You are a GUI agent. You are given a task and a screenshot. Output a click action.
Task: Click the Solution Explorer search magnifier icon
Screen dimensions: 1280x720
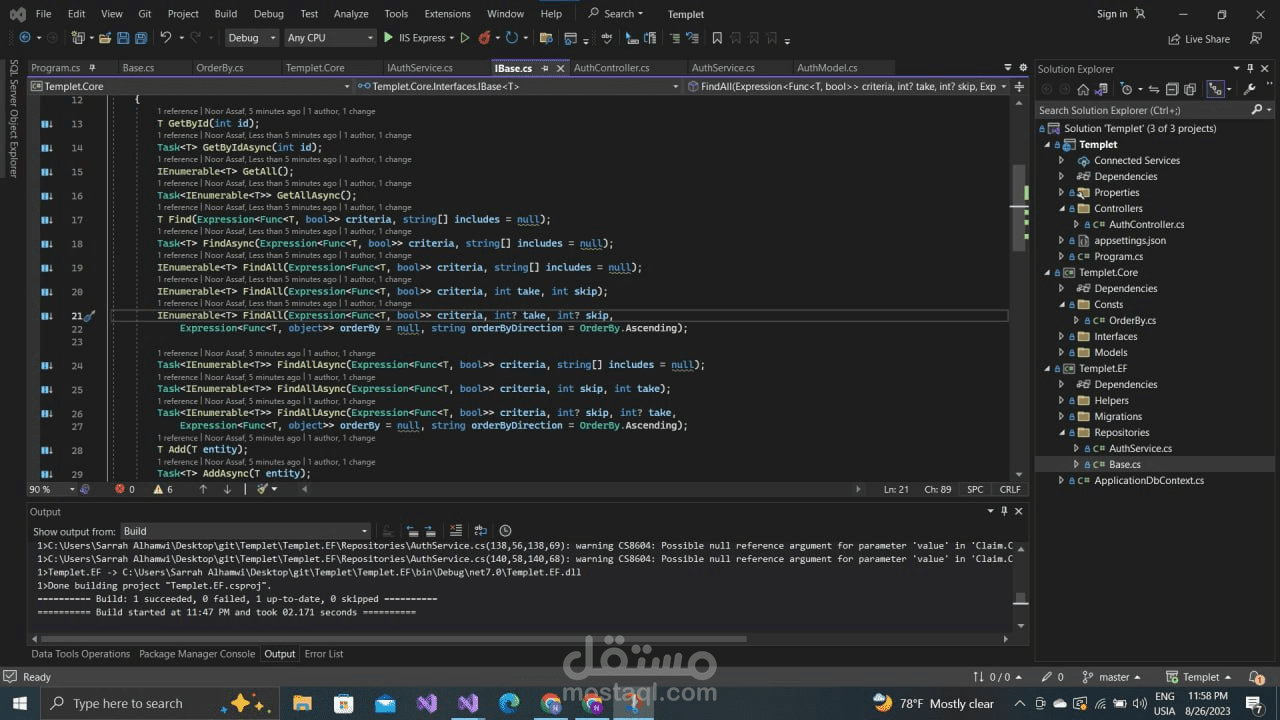(x=1257, y=110)
